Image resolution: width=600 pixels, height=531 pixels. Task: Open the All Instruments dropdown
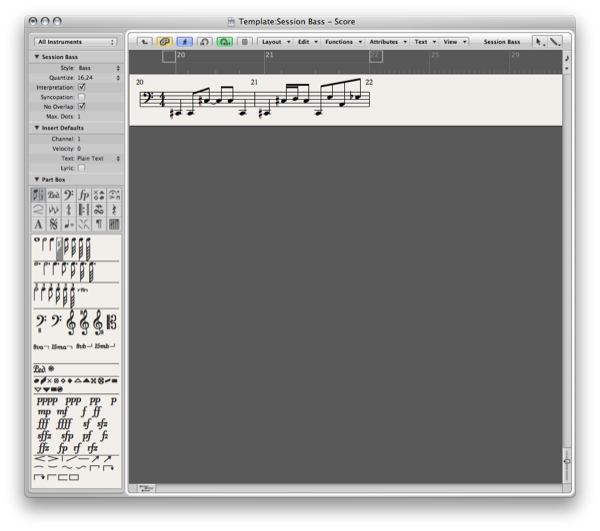pyautogui.click(x=76, y=42)
